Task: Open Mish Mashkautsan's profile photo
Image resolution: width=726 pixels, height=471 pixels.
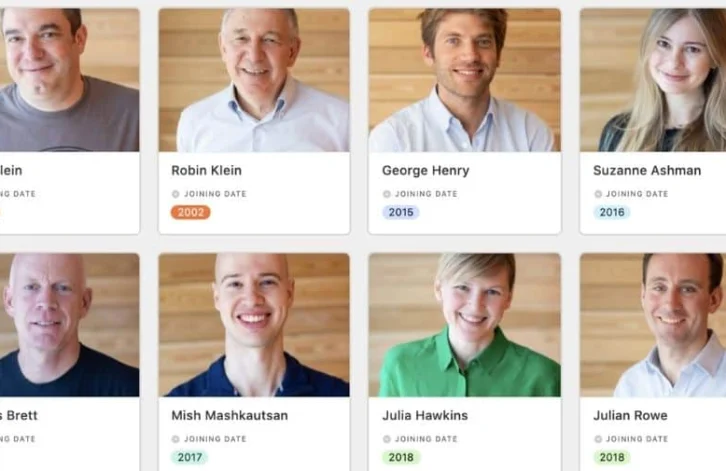Action: coord(254,325)
